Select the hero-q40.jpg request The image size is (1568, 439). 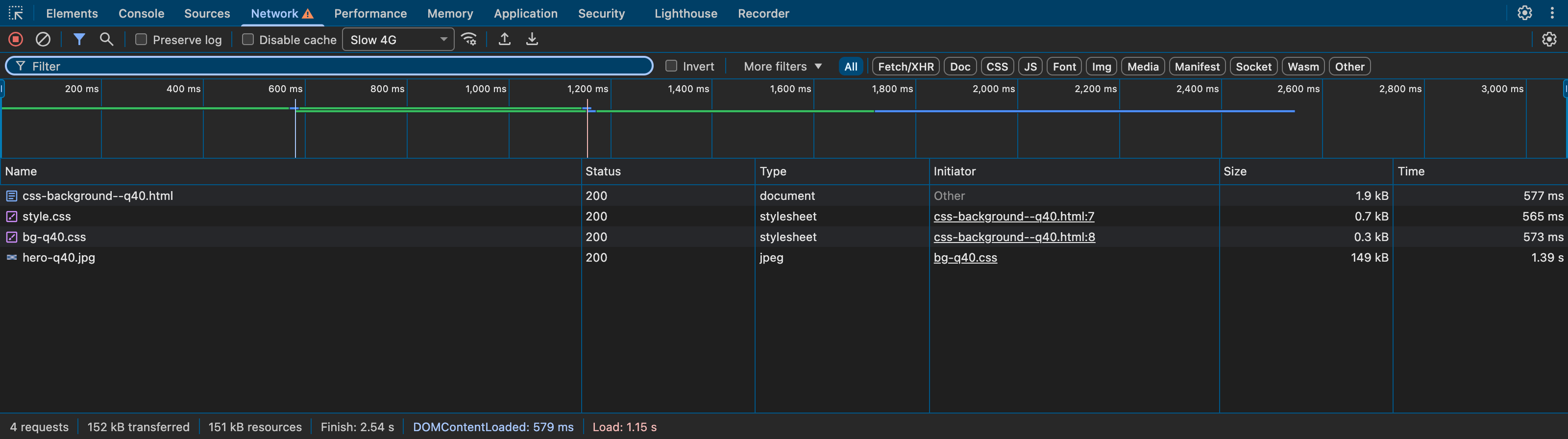click(784, 258)
